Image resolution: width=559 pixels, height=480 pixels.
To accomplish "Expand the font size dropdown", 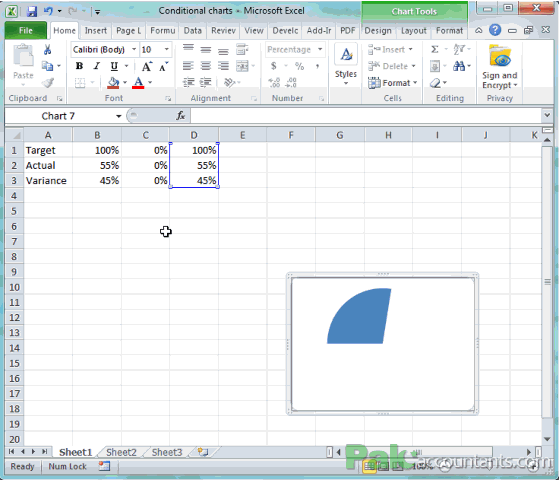I will point(166,49).
